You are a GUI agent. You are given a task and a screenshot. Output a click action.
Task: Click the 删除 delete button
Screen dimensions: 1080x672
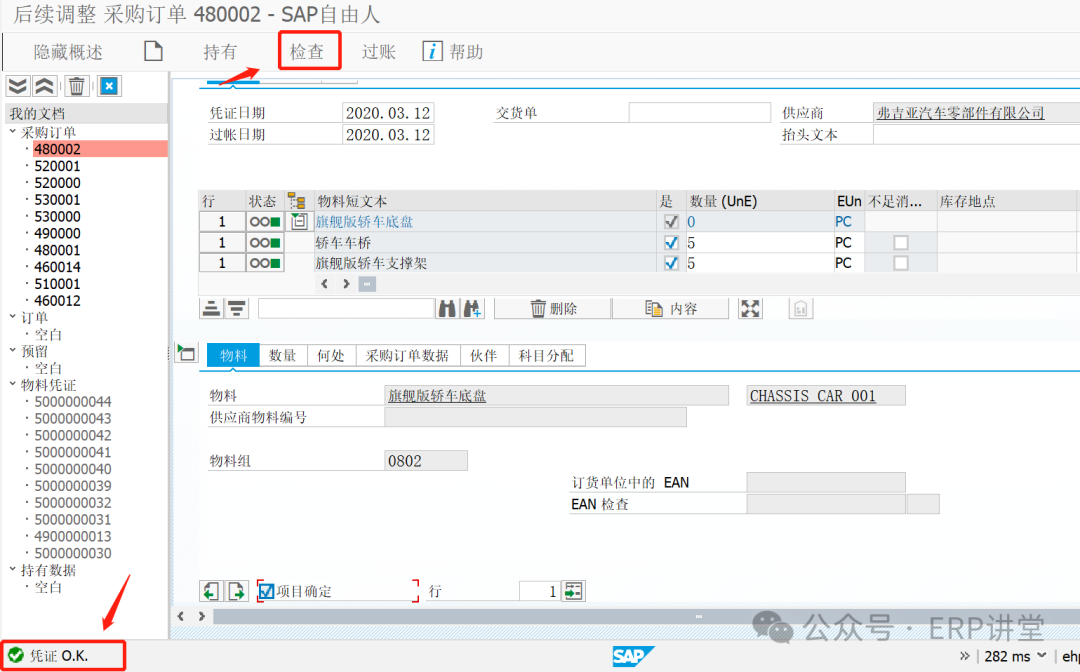tap(553, 308)
